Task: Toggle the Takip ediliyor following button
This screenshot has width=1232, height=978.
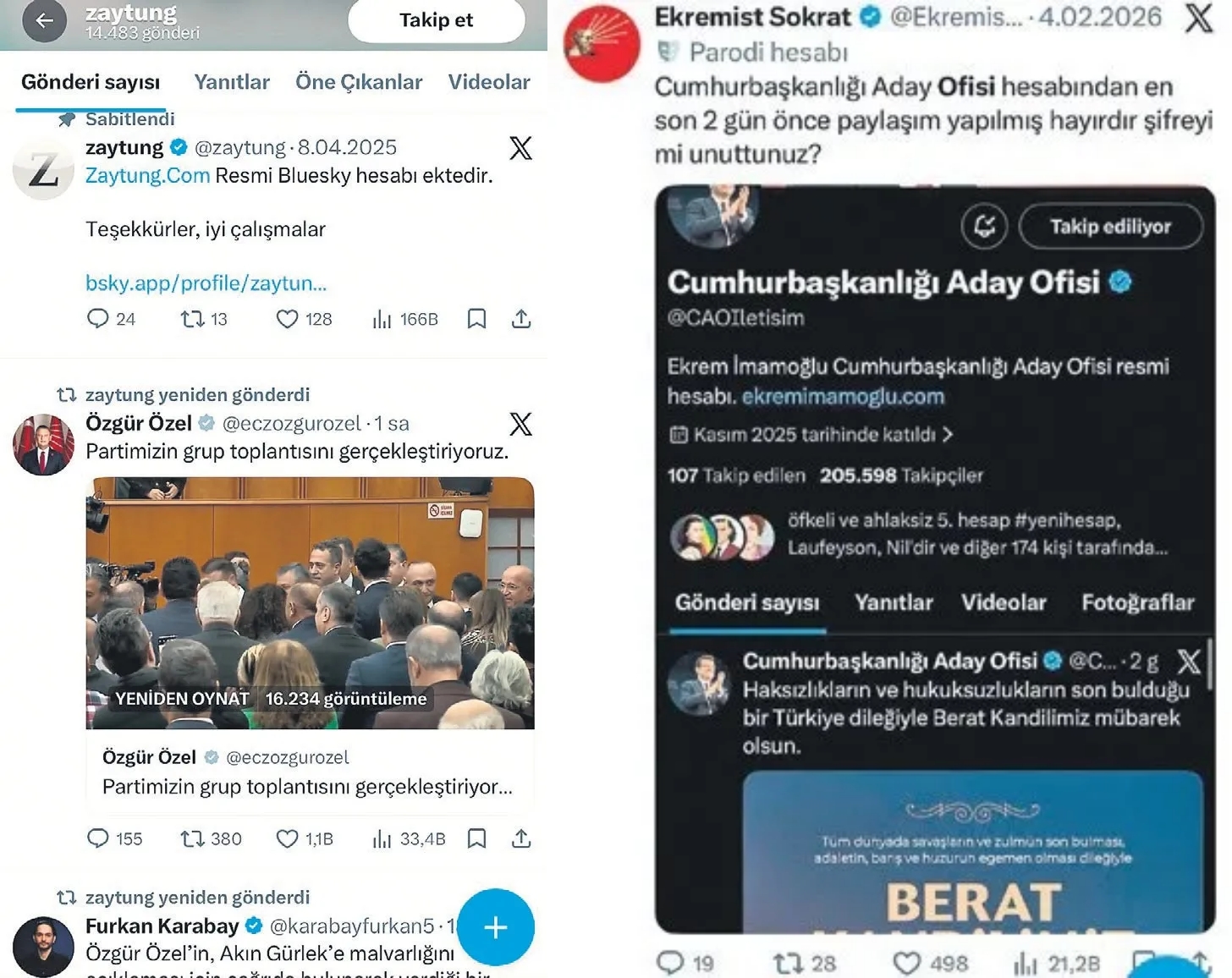Action: pos(1110,227)
